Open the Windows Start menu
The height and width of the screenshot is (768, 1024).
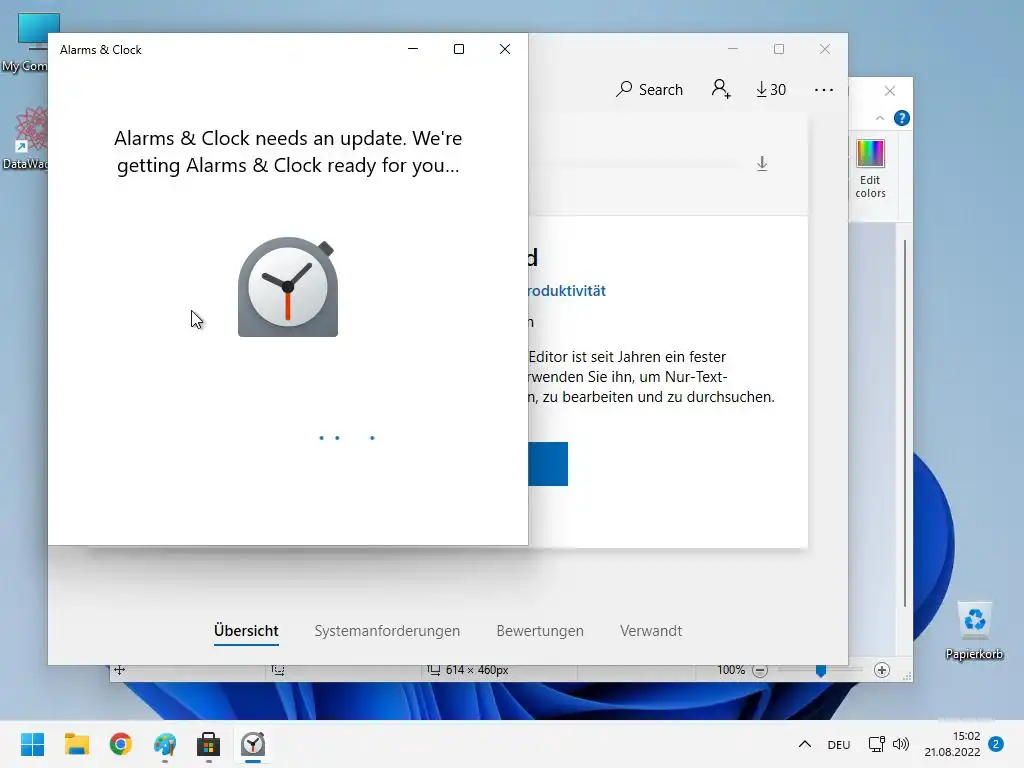point(32,744)
